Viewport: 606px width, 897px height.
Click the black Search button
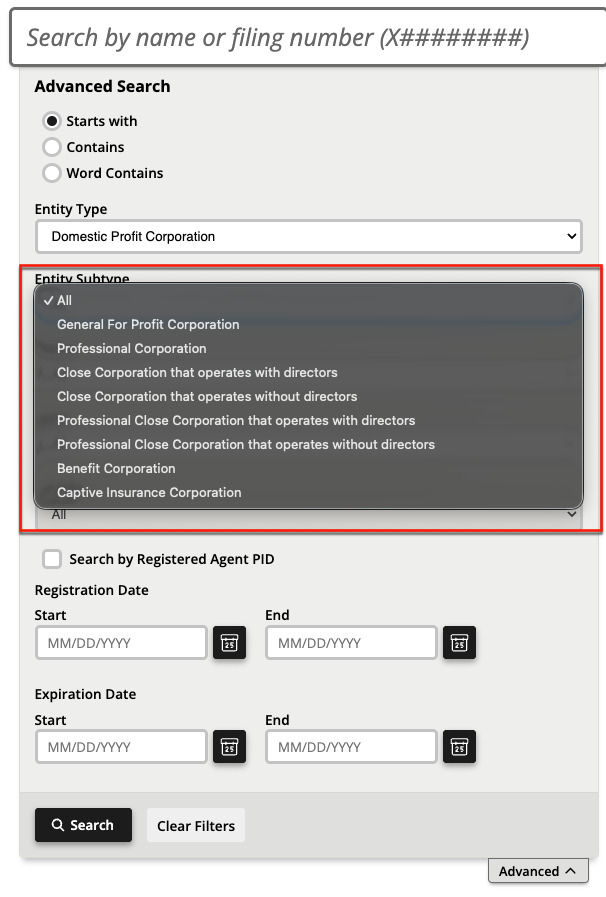pos(84,825)
